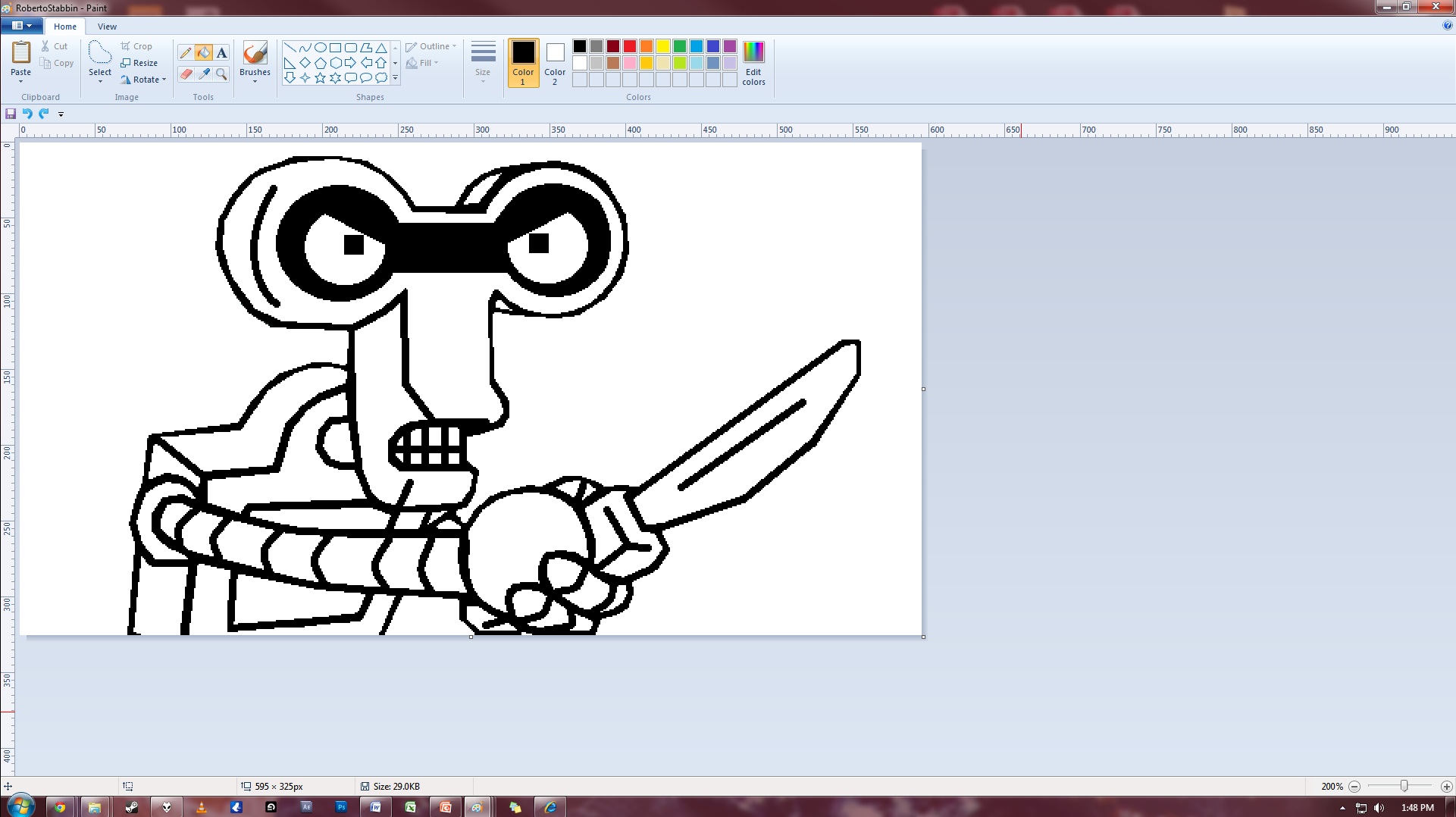Click the zoom in plus button
Image resolution: width=1456 pixels, height=817 pixels.
pos(1446,787)
